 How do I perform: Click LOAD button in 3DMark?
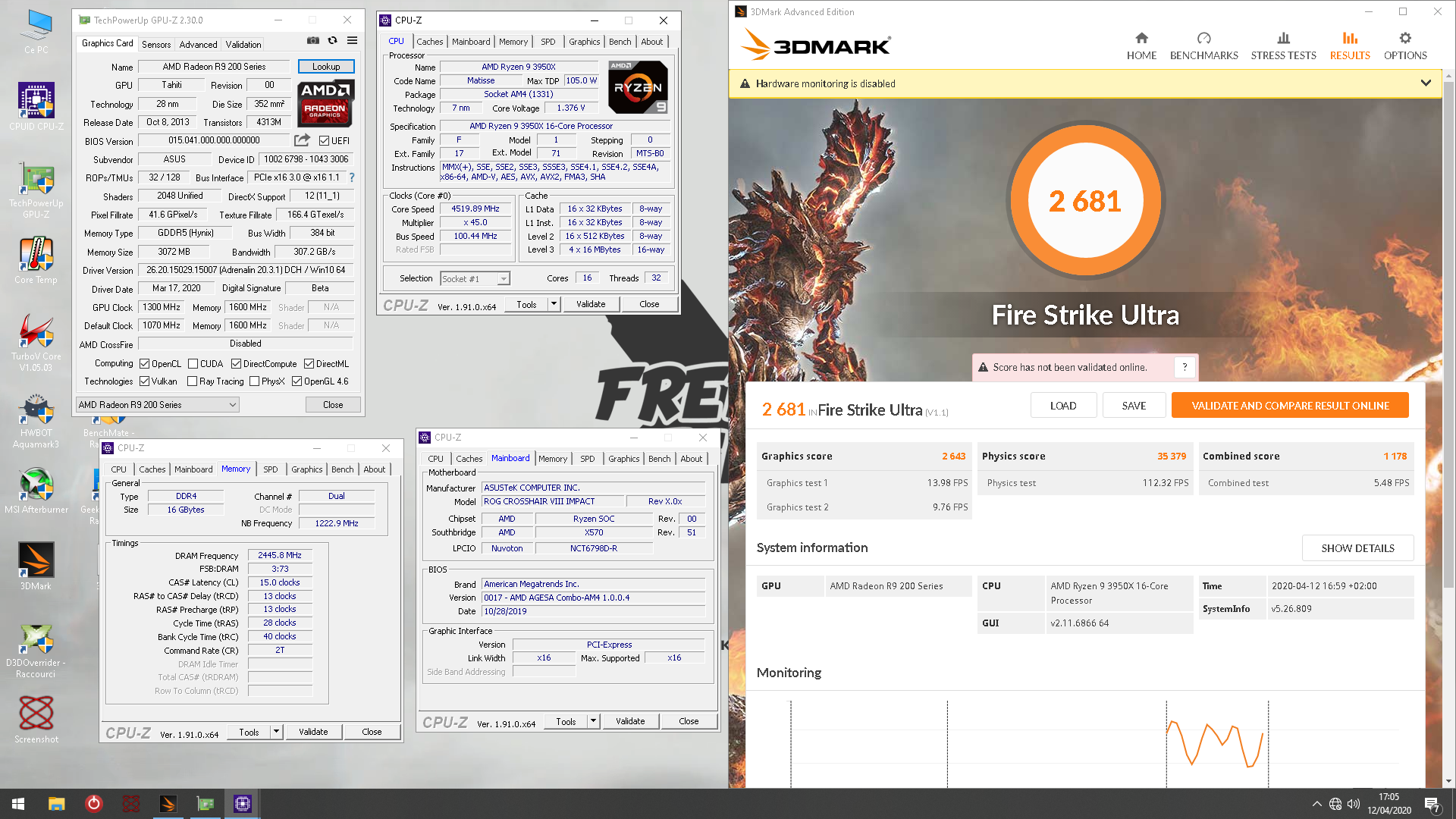tap(1063, 406)
